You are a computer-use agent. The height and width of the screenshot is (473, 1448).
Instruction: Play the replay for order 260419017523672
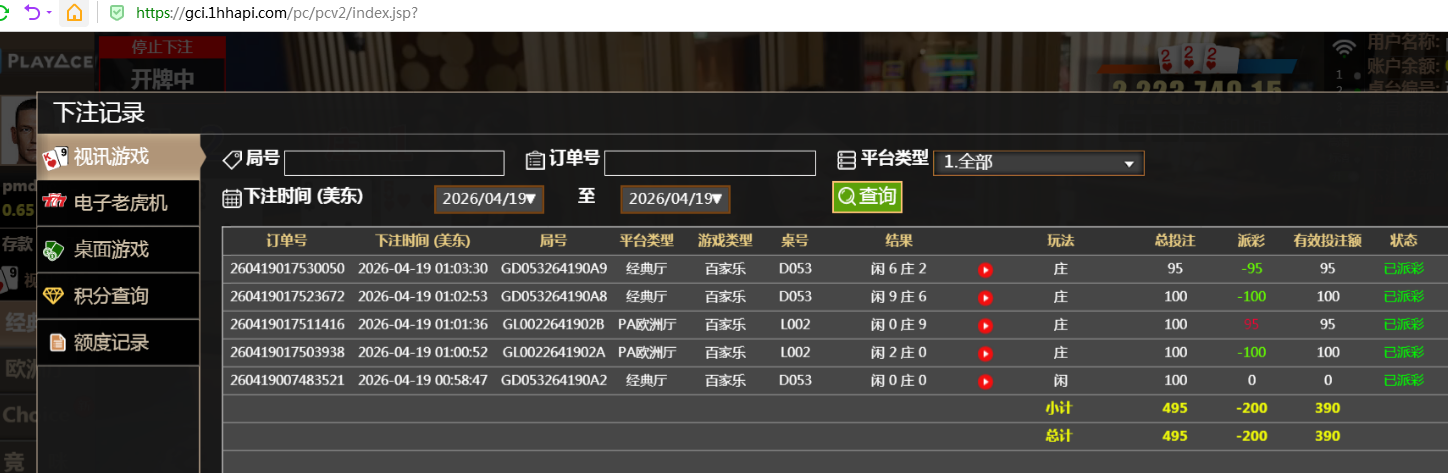[985, 297]
